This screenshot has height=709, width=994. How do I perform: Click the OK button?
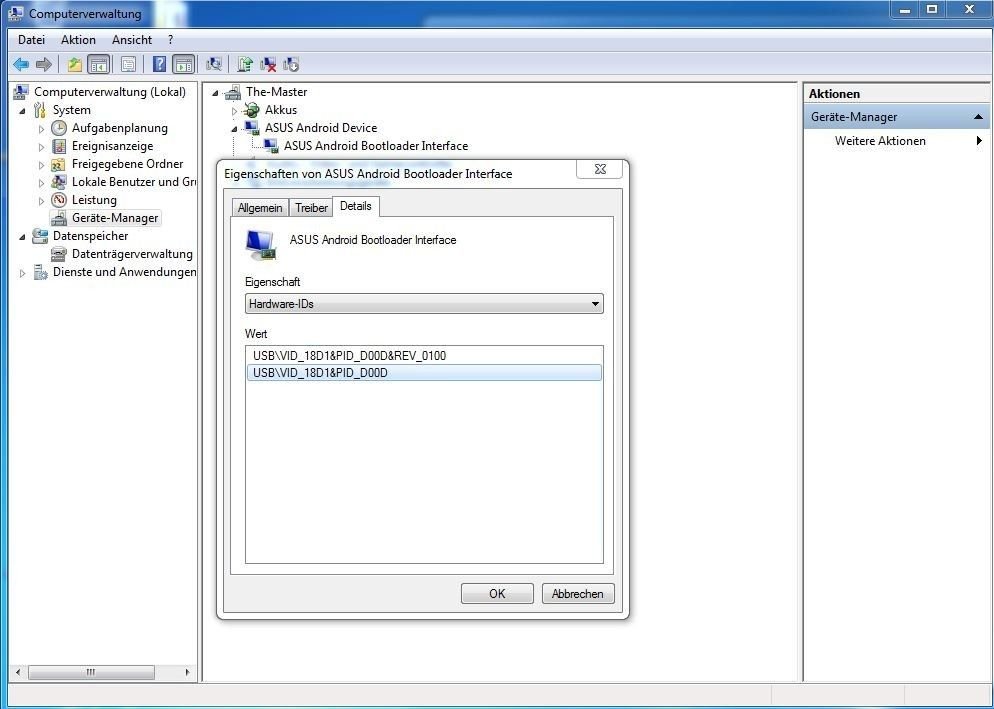[497, 594]
